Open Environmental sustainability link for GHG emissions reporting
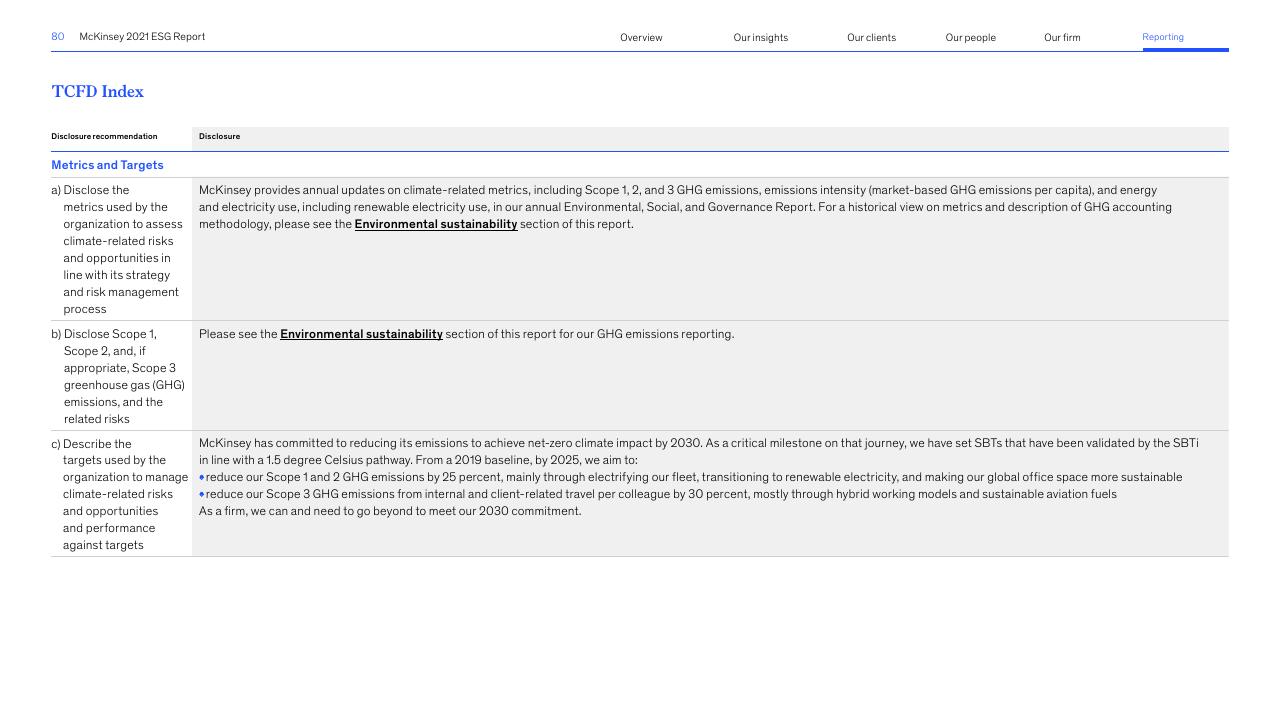Viewport: 1280px width, 721px height. (361, 334)
